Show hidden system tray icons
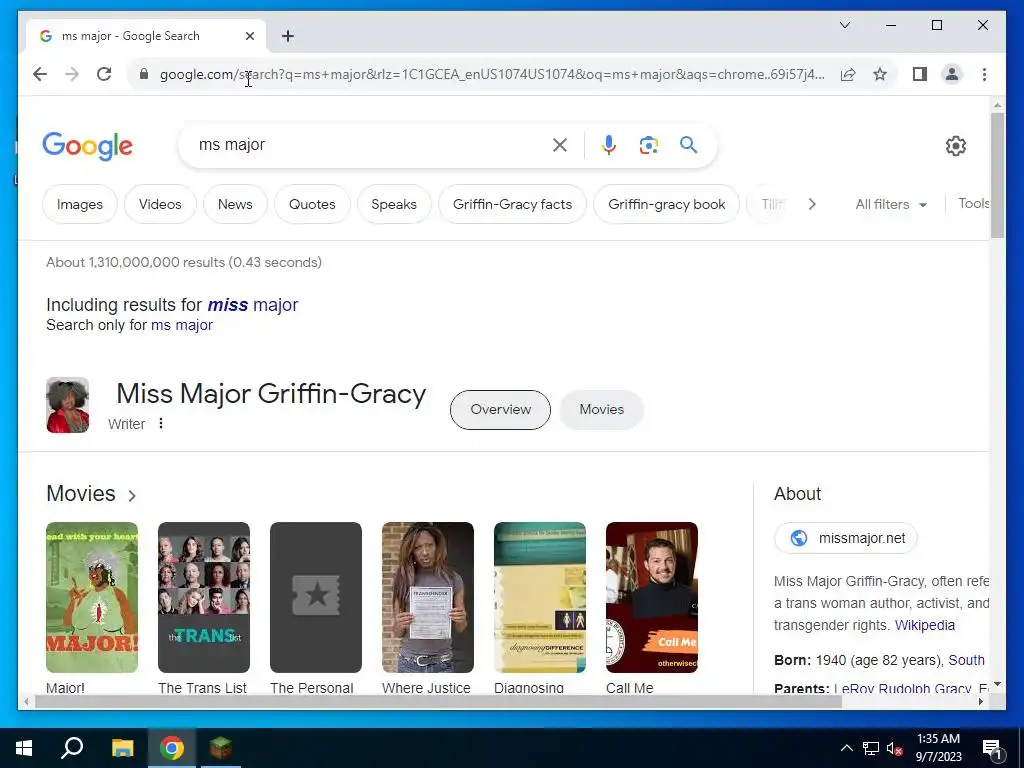Image resolution: width=1024 pixels, height=768 pixels. (846, 748)
